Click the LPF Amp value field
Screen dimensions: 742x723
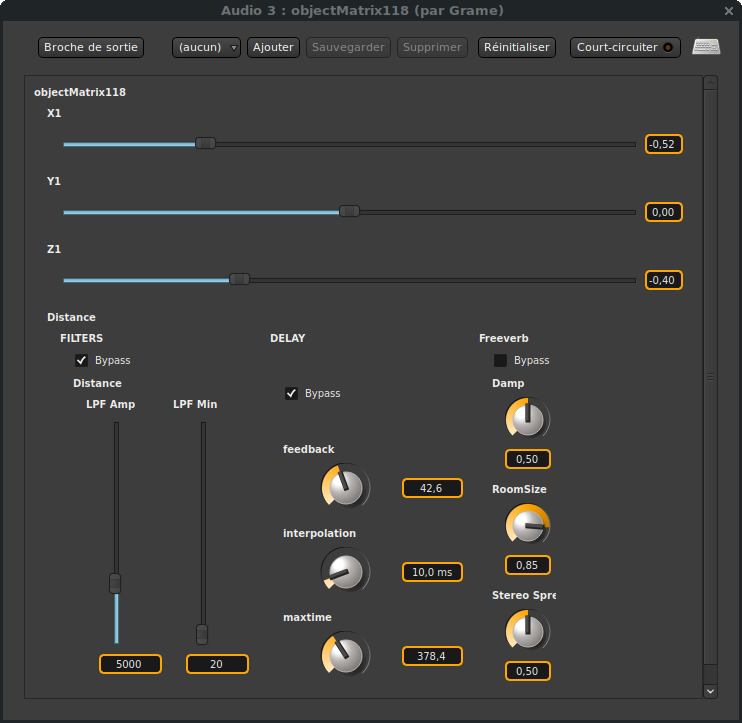(x=130, y=664)
